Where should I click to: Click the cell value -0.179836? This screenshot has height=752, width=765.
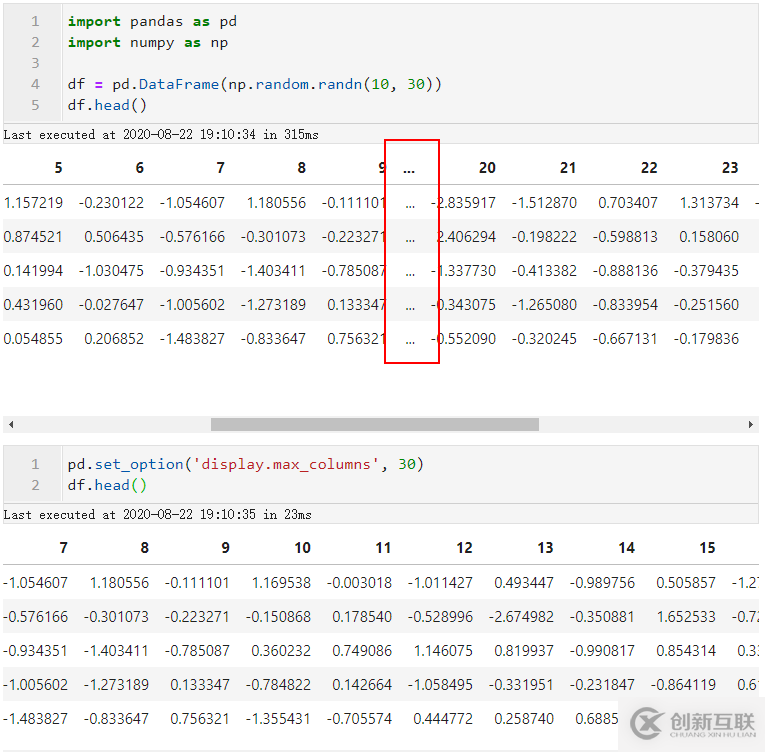[706, 339]
